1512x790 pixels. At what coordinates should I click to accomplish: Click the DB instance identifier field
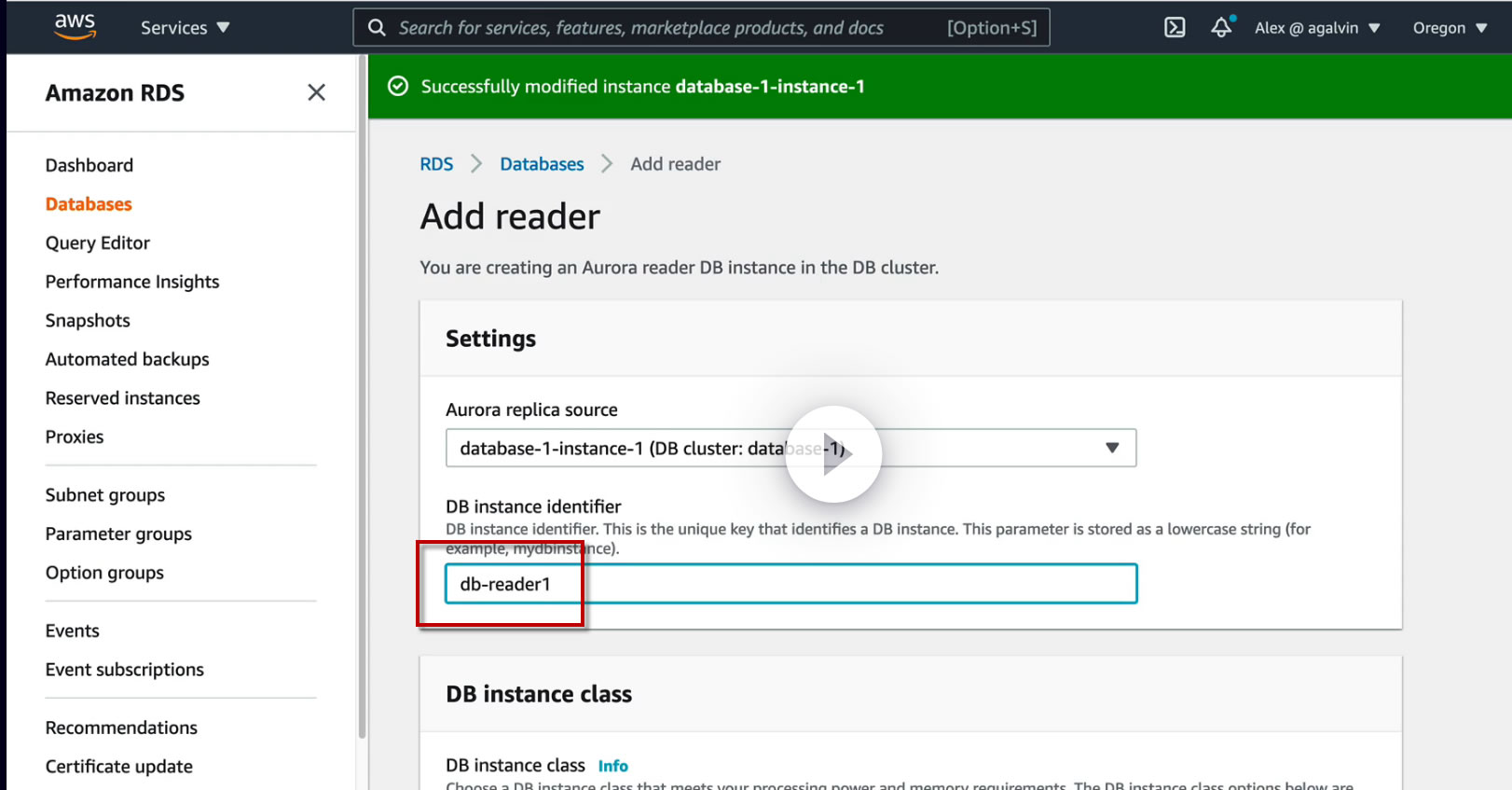point(790,584)
